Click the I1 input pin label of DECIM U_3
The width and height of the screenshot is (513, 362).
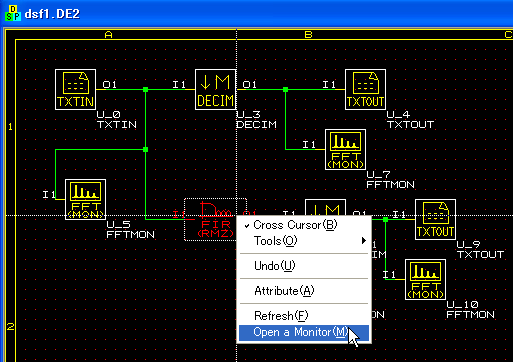tap(179, 84)
